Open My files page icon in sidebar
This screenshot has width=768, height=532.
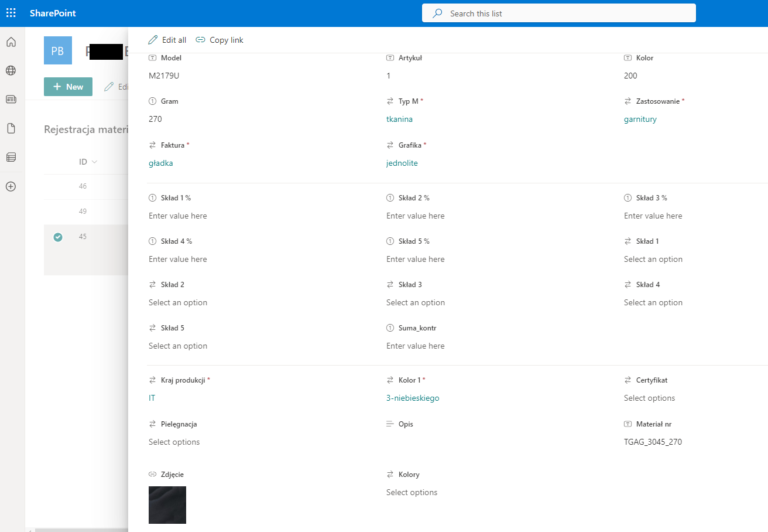11,128
